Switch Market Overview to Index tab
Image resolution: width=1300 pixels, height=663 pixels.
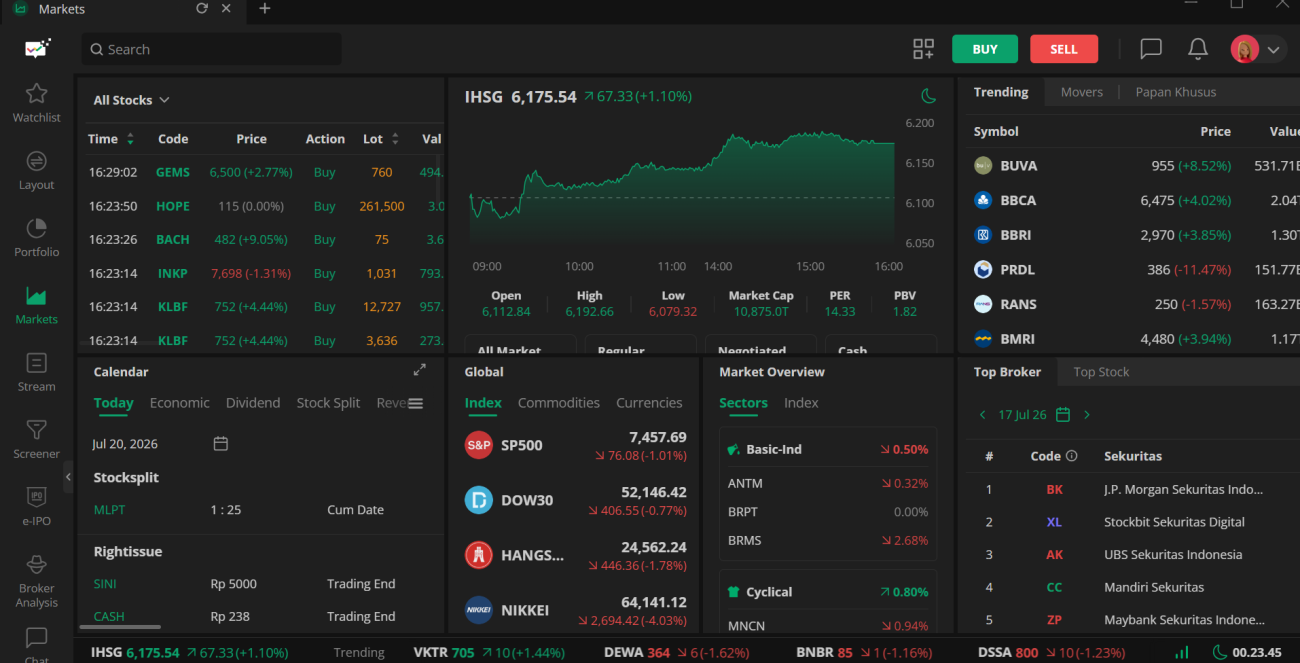pyautogui.click(x=801, y=403)
